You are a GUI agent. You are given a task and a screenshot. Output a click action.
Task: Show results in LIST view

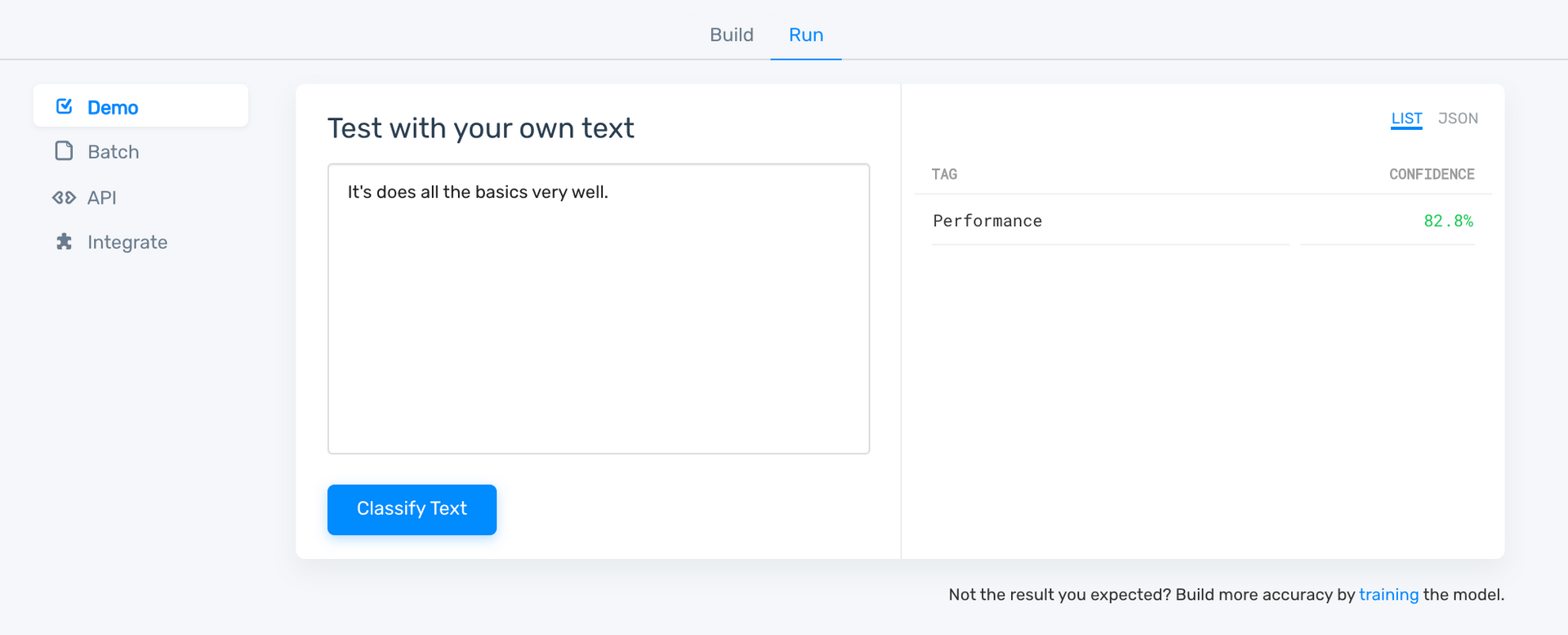1406,119
